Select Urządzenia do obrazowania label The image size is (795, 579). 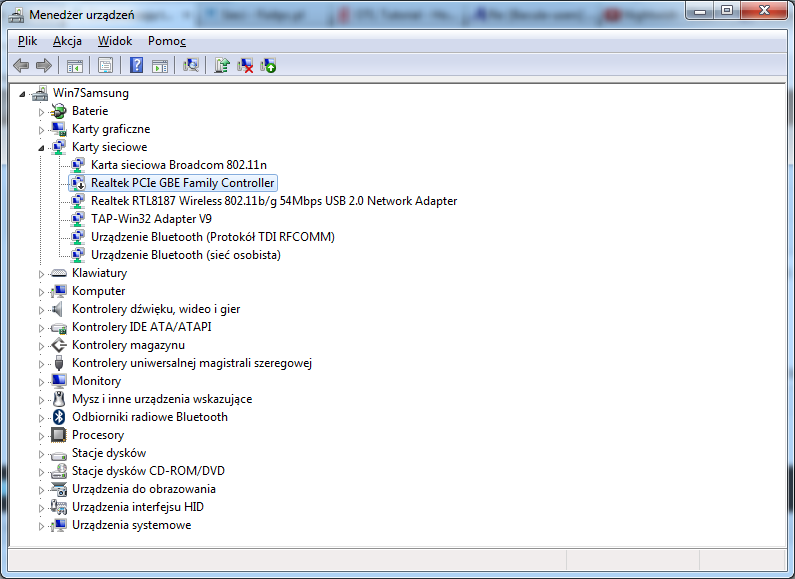143,489
